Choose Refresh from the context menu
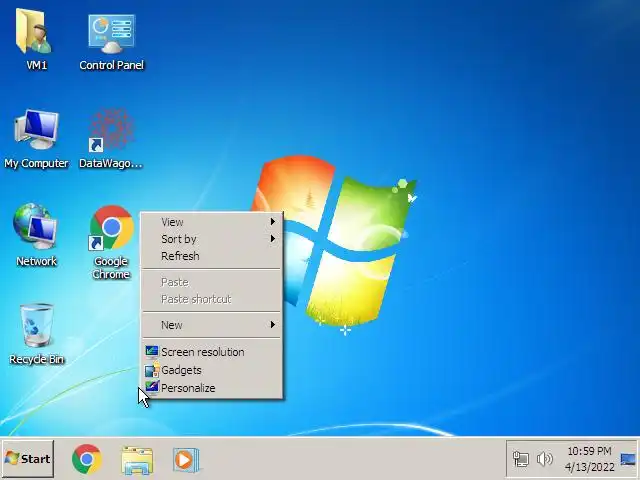The height and width of the screenshot is (480, 640). click(x=212, y=256)
